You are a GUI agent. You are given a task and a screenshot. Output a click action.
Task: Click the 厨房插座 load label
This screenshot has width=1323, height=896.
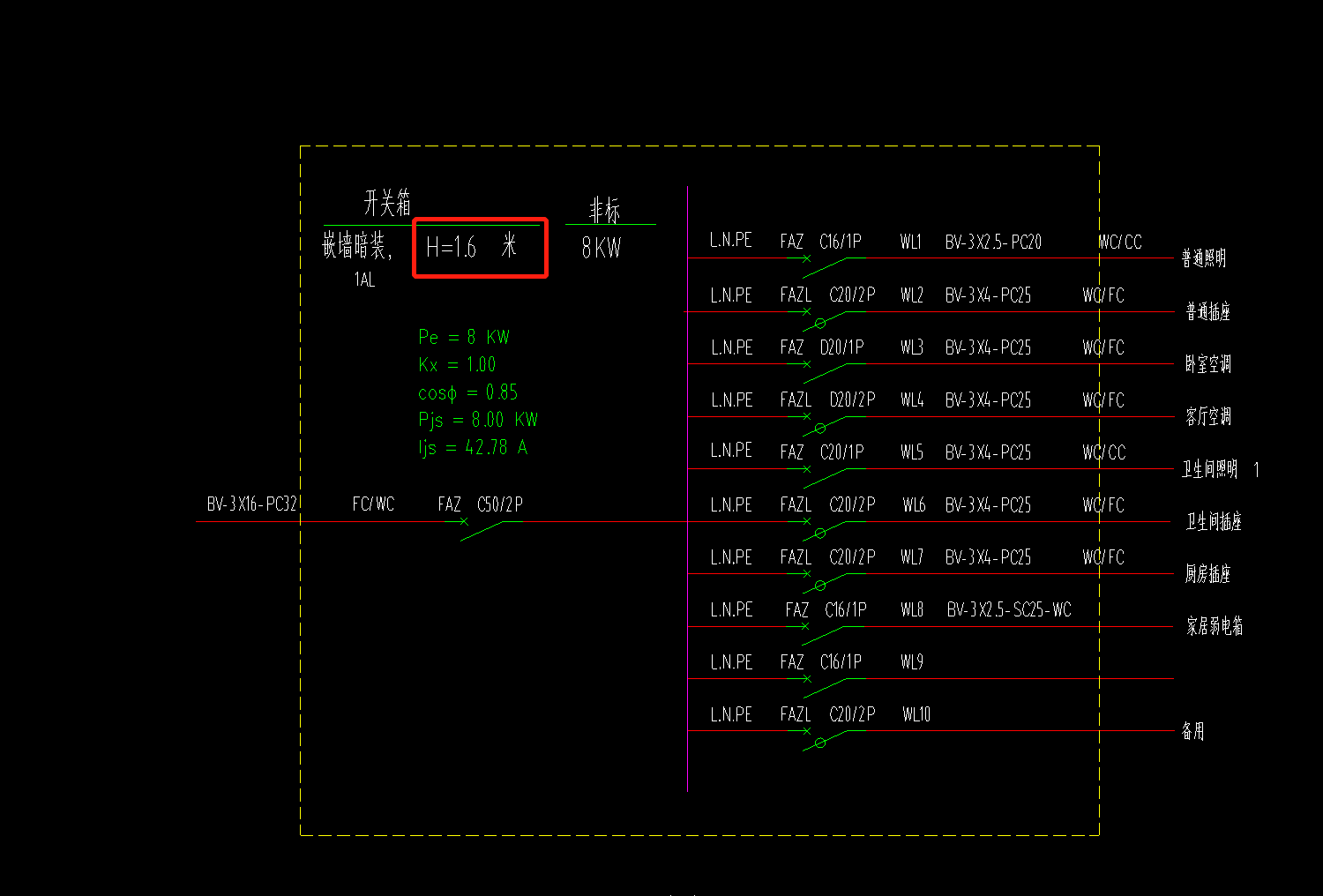(1207, 574)
